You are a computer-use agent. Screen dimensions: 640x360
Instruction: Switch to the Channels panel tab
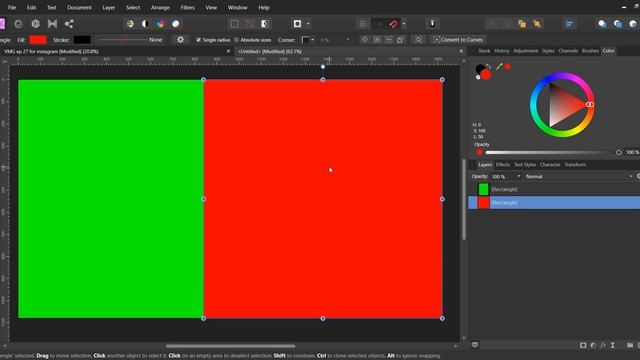[x=568, y=51]
